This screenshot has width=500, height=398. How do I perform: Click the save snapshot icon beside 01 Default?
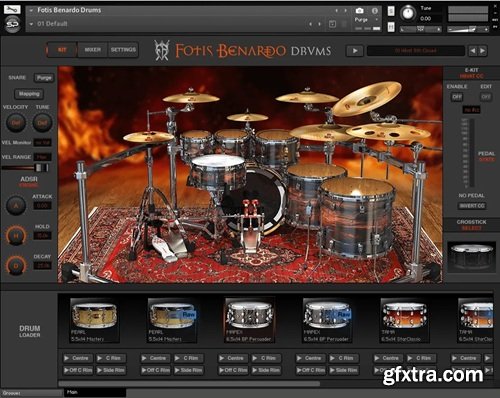pos(332,24)
